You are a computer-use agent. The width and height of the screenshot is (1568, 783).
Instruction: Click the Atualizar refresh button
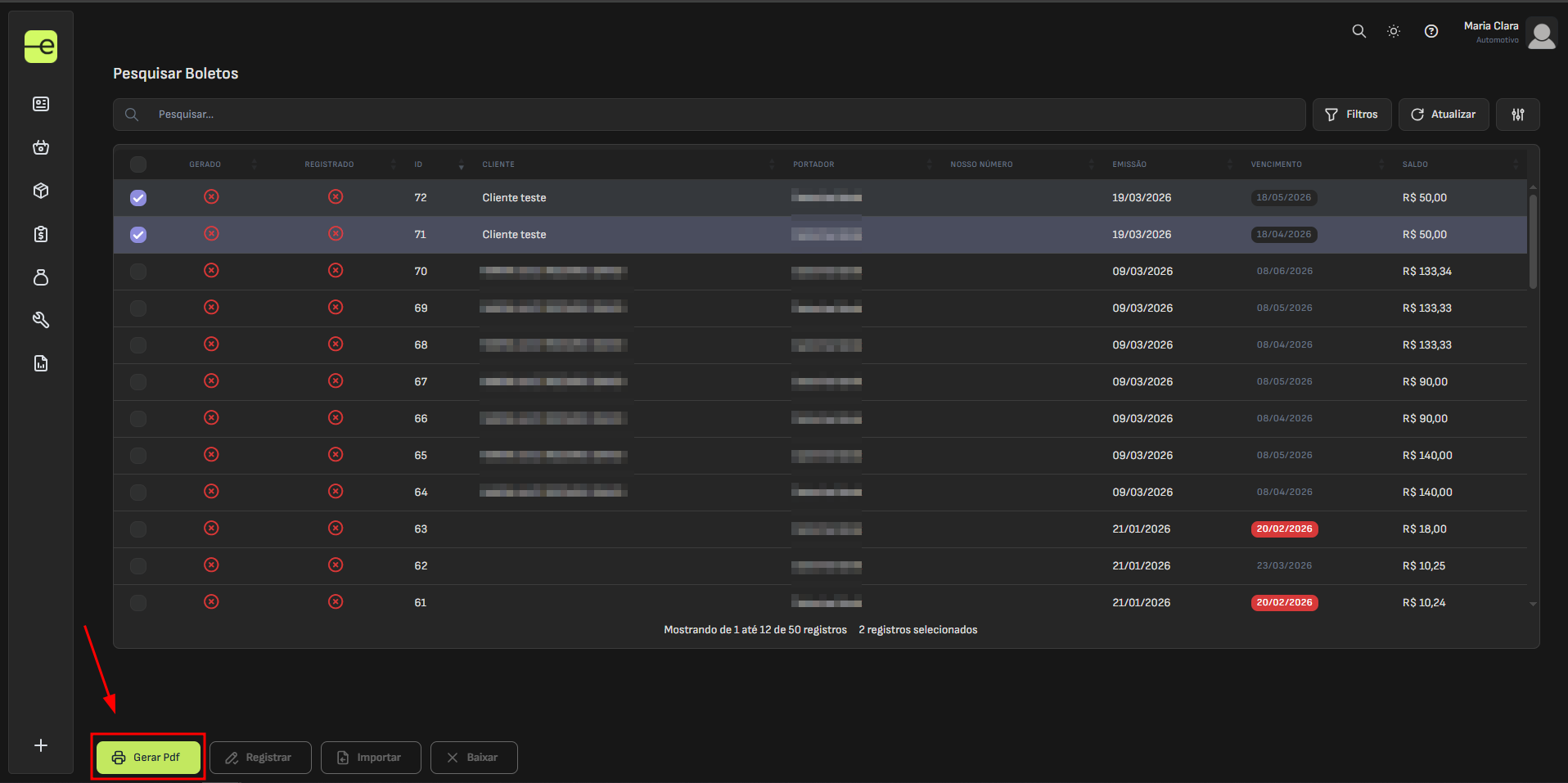(x=1443, y=115)
